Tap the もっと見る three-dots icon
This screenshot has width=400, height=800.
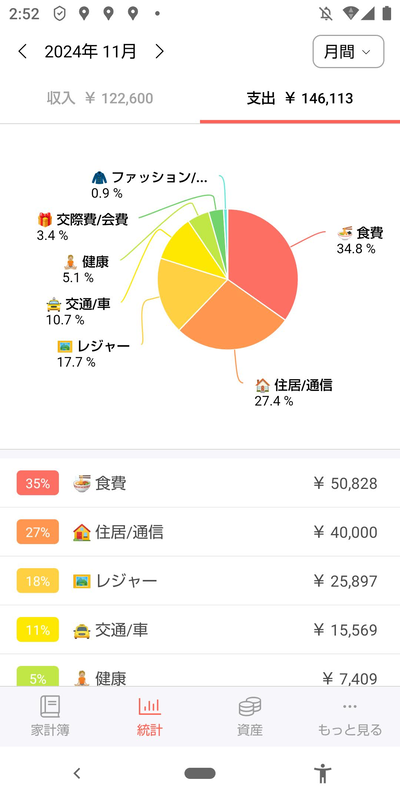click(x=349, y=707)
